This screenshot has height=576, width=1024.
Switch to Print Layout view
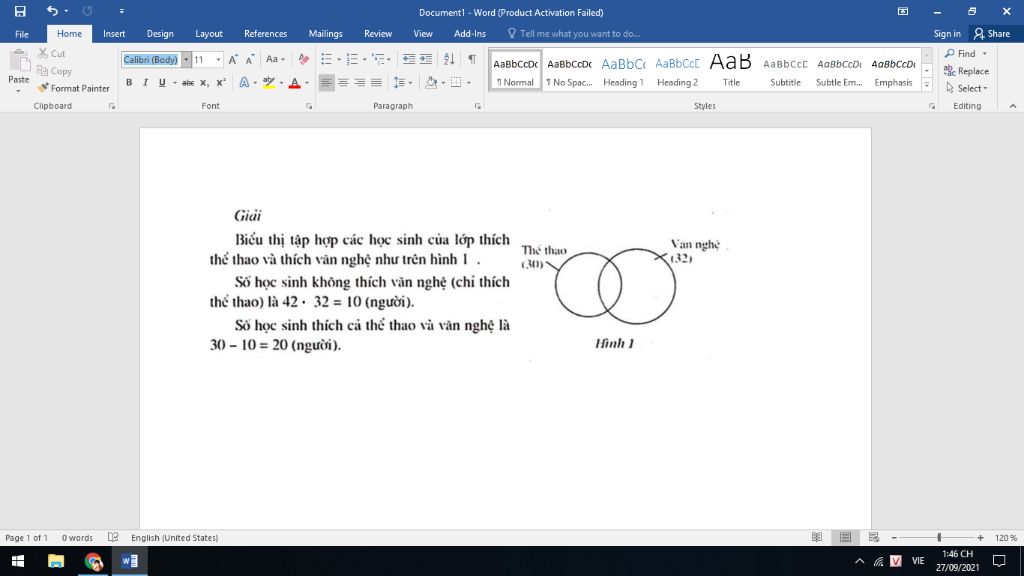(x=846, y=537)
